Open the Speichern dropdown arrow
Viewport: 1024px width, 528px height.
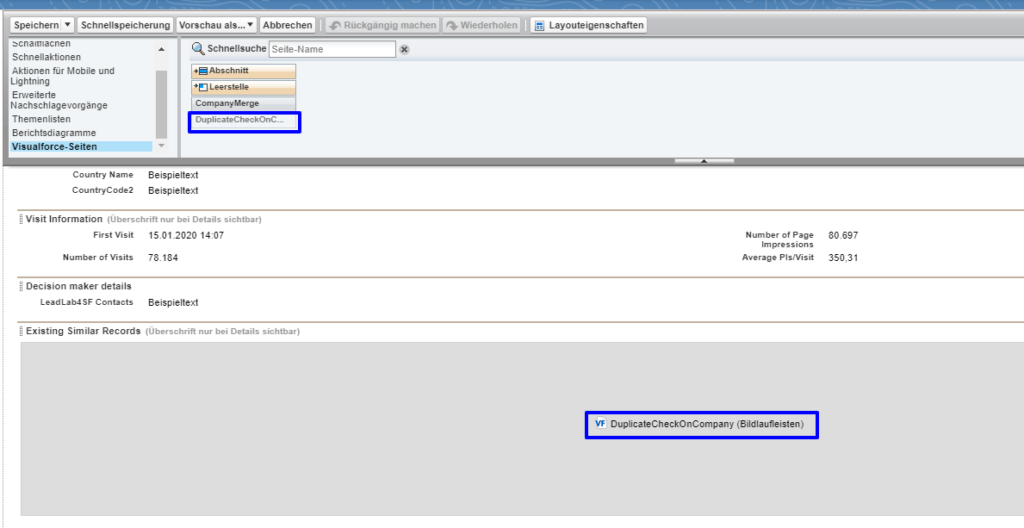67,25
